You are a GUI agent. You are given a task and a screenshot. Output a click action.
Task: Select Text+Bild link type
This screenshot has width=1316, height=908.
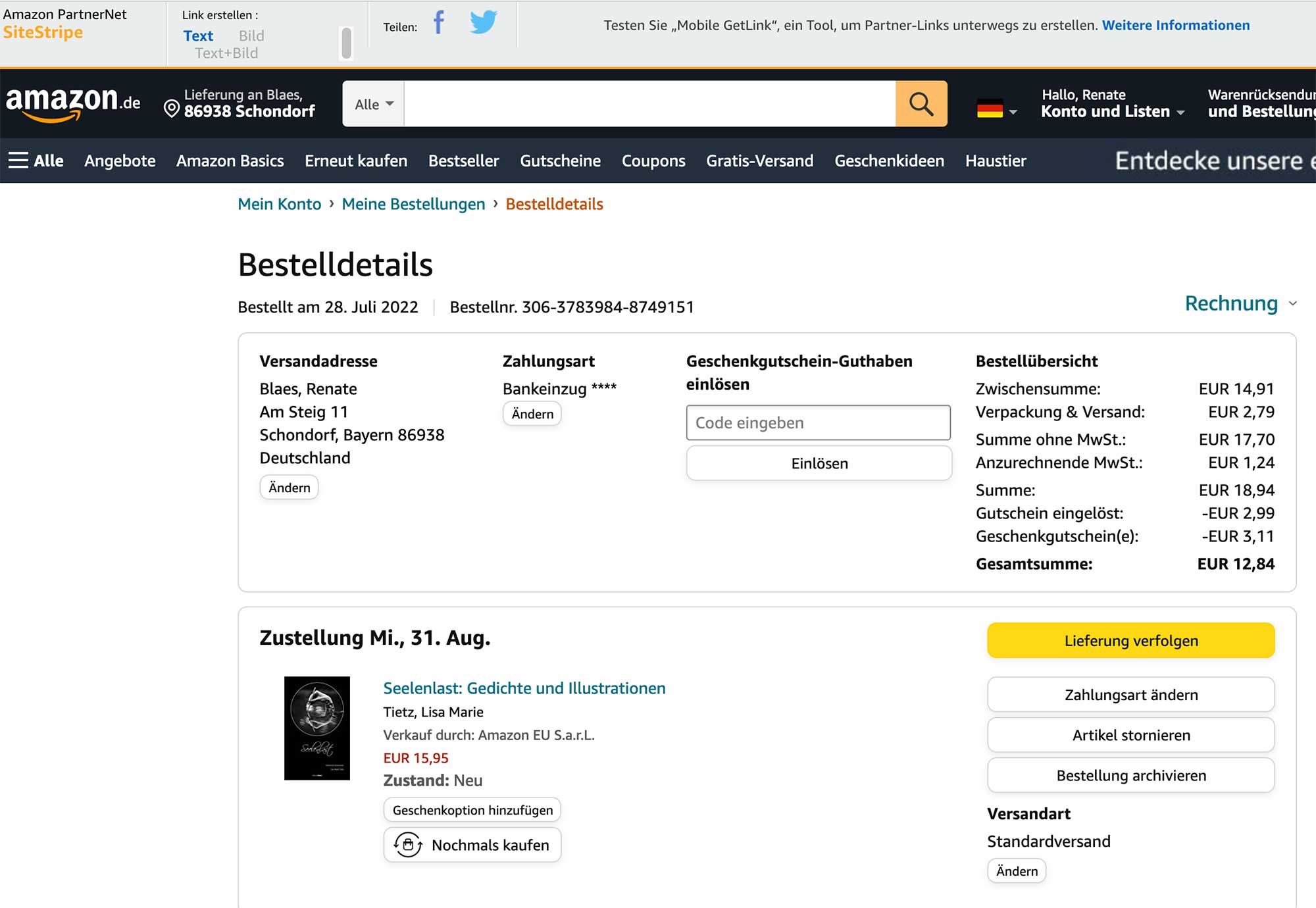[x=226, y=53]
